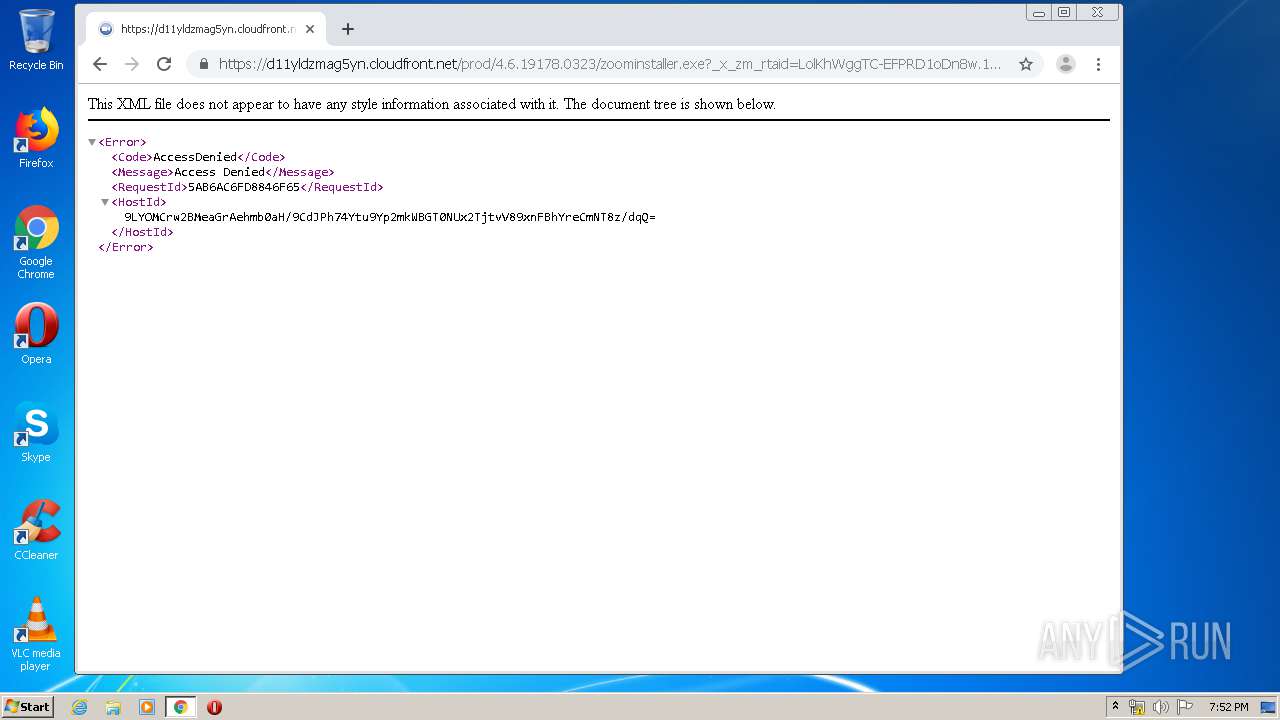Click Opera icon in taskbar
The image size is (1280, 720).
tap(214, 707)
